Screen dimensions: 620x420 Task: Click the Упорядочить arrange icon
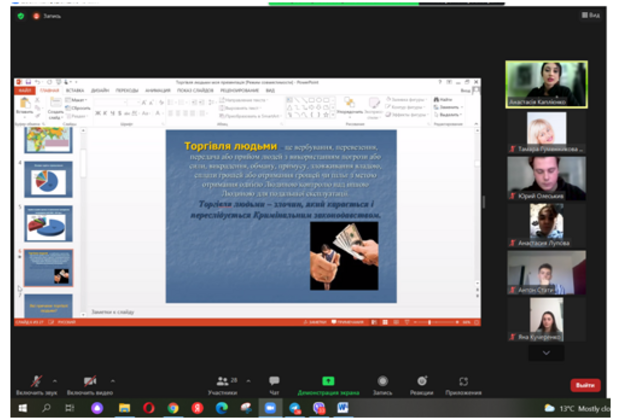[350, 104]
